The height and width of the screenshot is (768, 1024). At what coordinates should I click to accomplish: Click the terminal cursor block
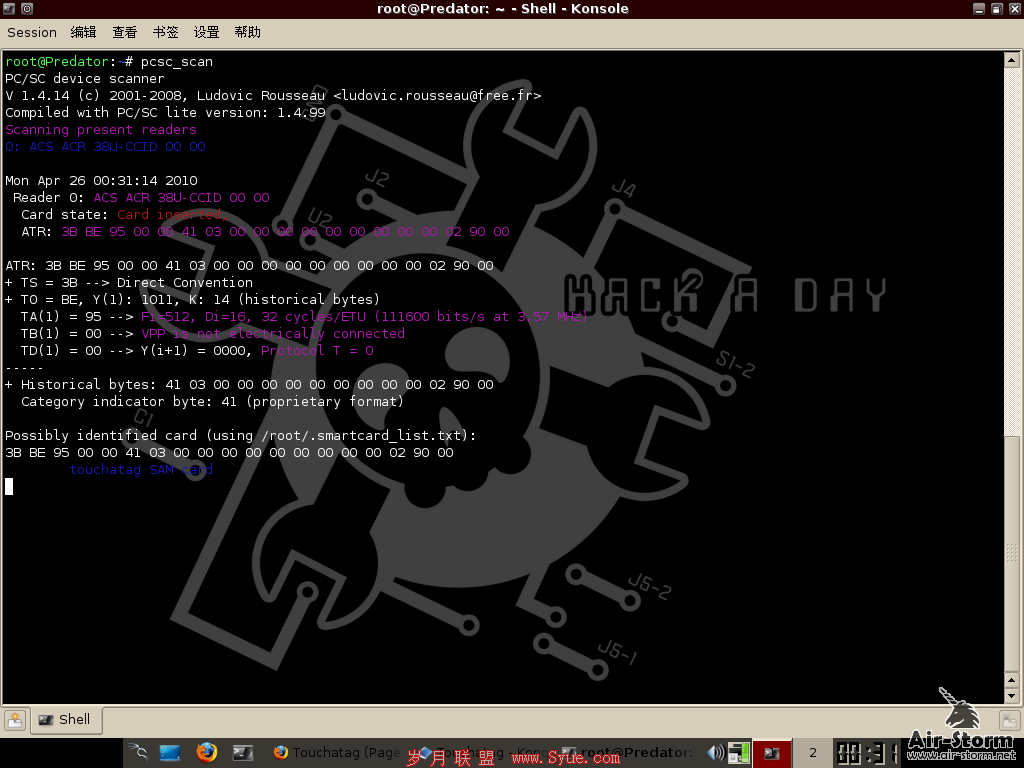pos(9,486)
